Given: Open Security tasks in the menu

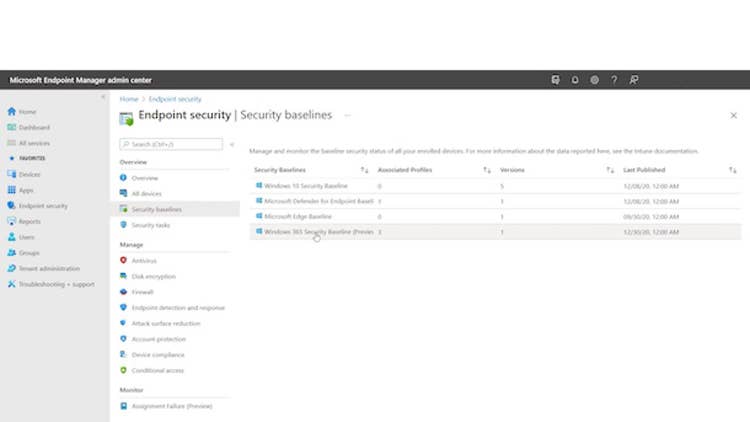Looking at the screenshot, I should click(150, 225).
